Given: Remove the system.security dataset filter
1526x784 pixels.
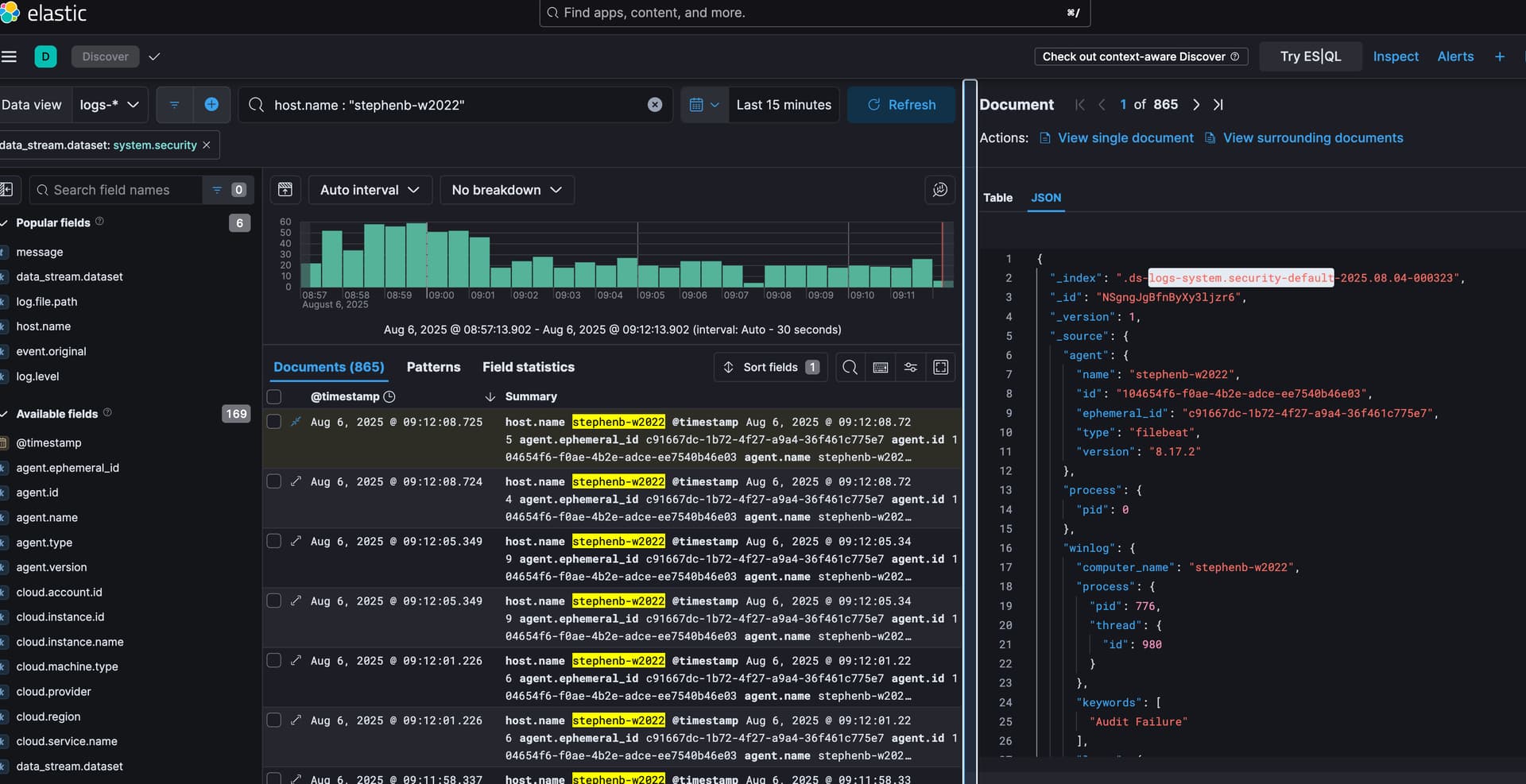Looking at the screenshot, I should point(207,145).
